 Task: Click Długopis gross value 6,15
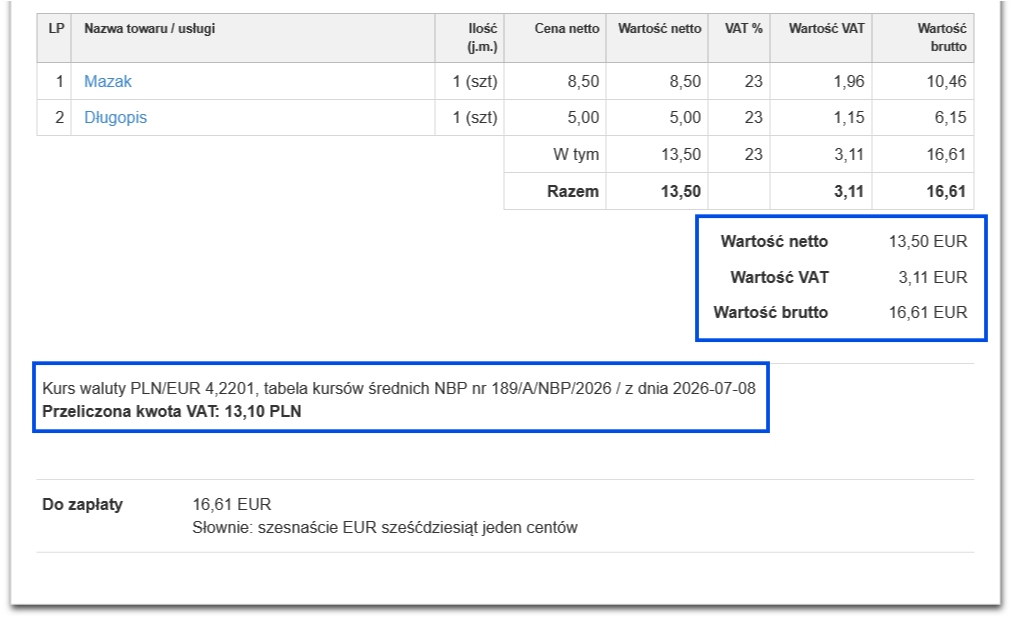(950, 117)
